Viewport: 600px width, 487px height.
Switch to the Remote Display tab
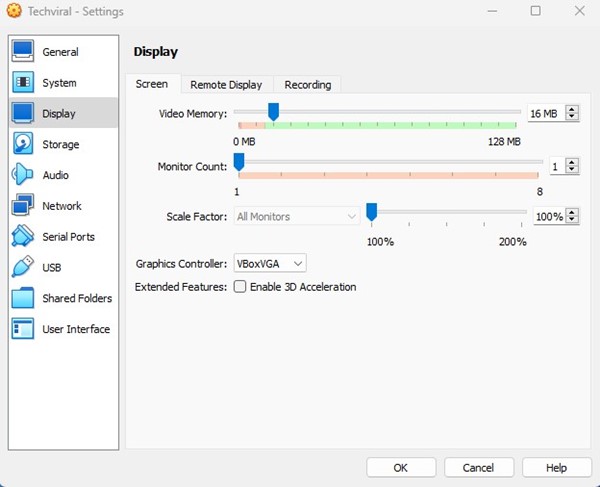[x=226, y=85]
